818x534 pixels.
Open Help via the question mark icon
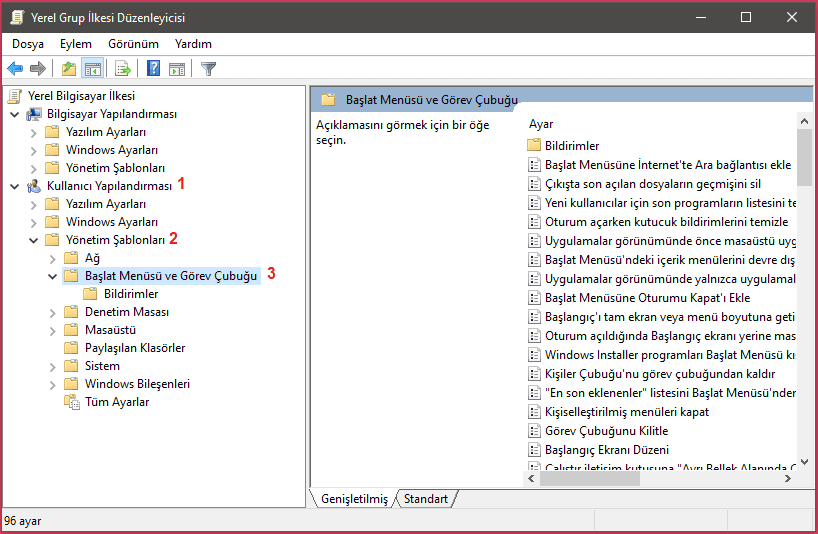[x=153, y=68]
